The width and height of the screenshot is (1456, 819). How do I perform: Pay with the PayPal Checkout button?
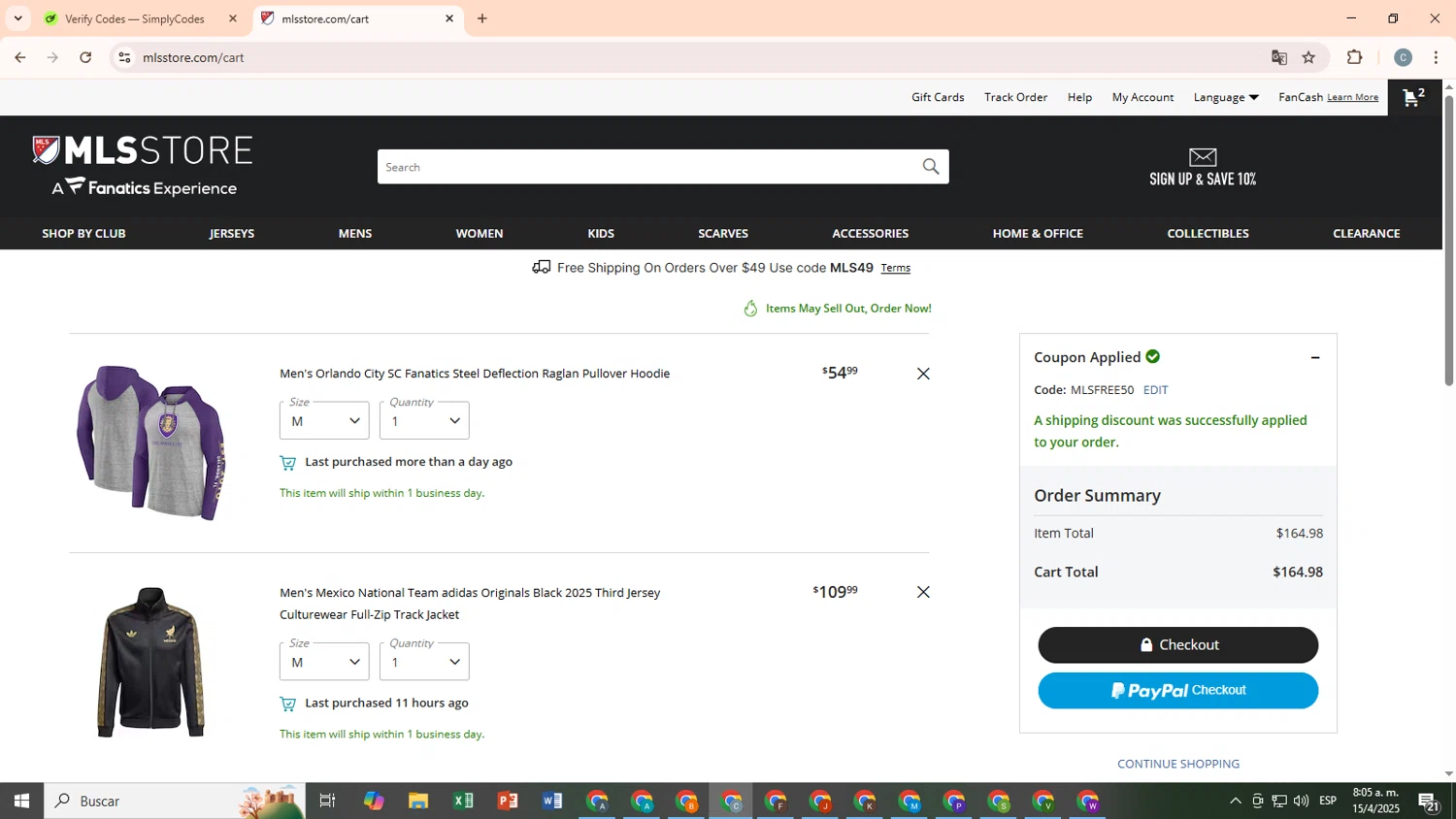click(x=1177, y=691)
